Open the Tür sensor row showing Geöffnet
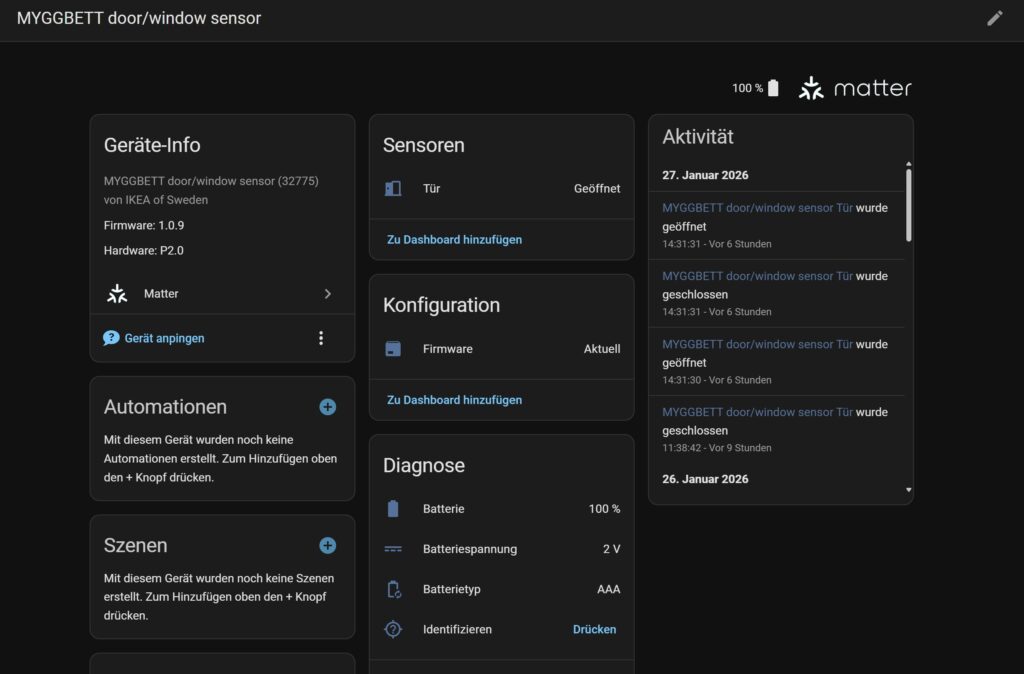Screen dimensions: 1024x674 (x=501, y=188)
